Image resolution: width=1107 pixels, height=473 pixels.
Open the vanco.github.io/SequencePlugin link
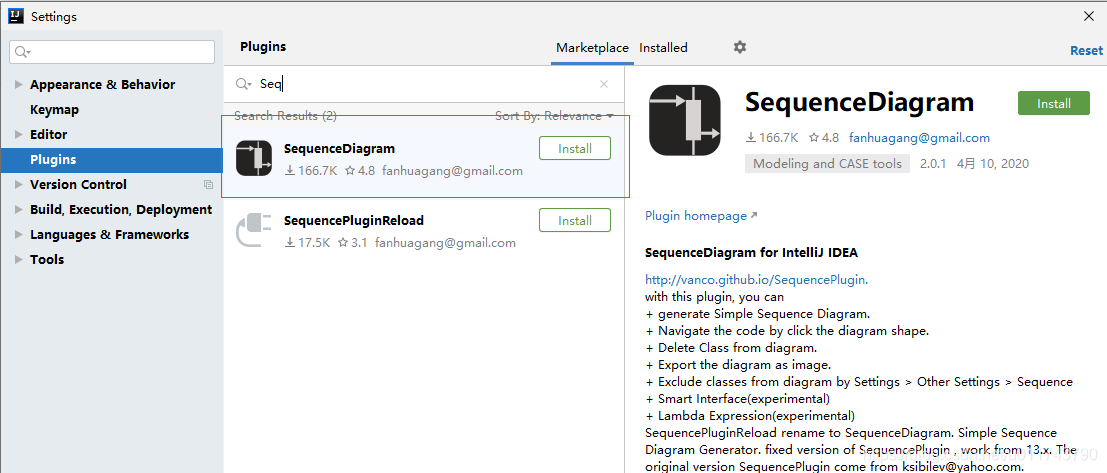tap(756, 280)
